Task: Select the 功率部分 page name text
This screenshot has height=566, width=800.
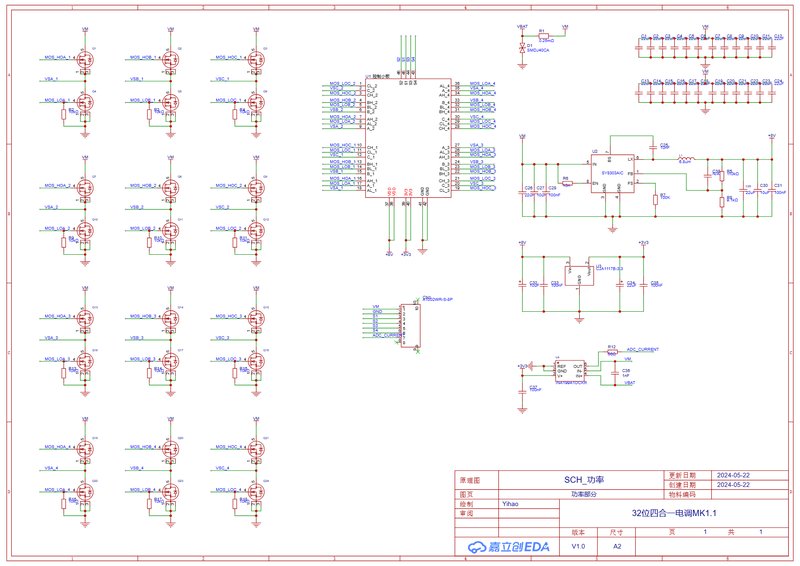Action: (x=584, y=494)
